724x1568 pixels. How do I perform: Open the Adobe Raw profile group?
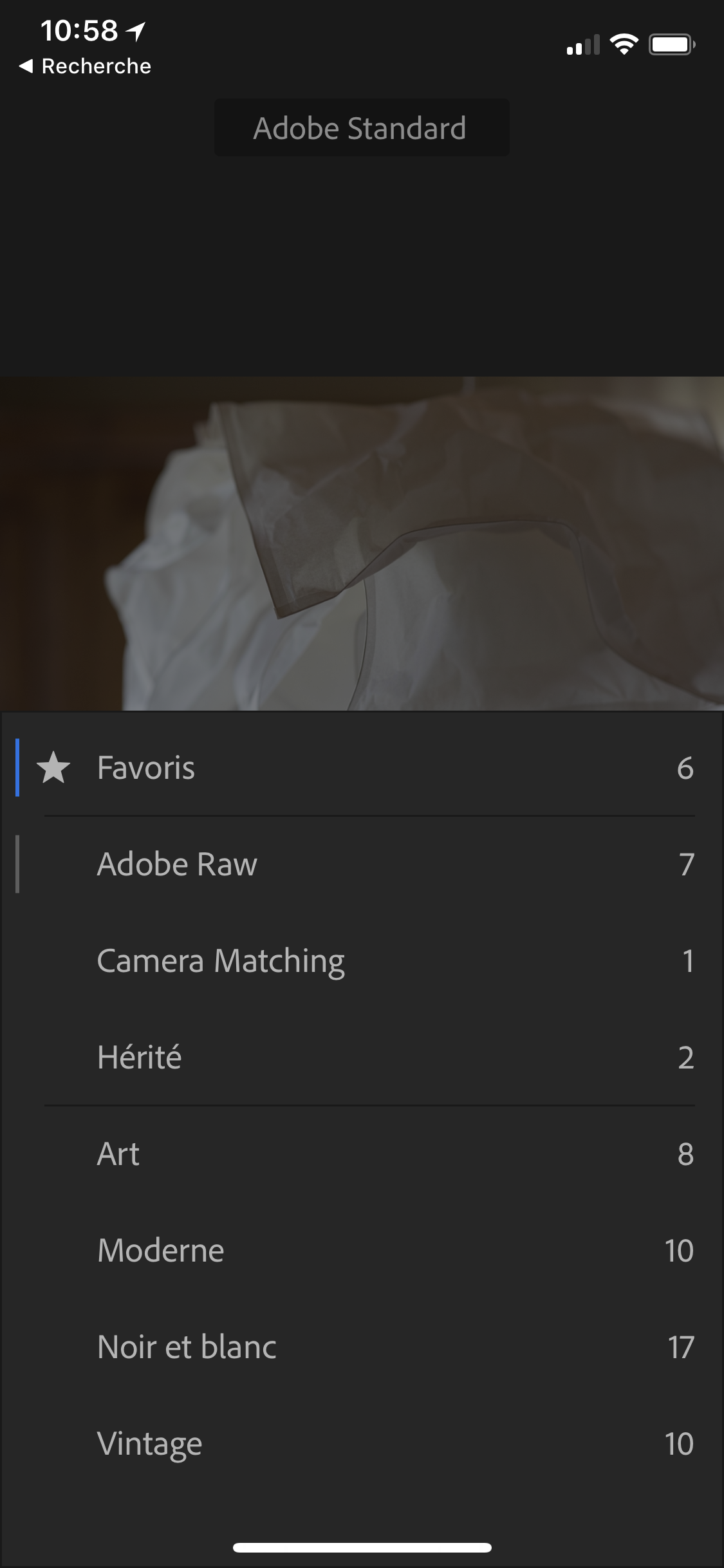177,864
